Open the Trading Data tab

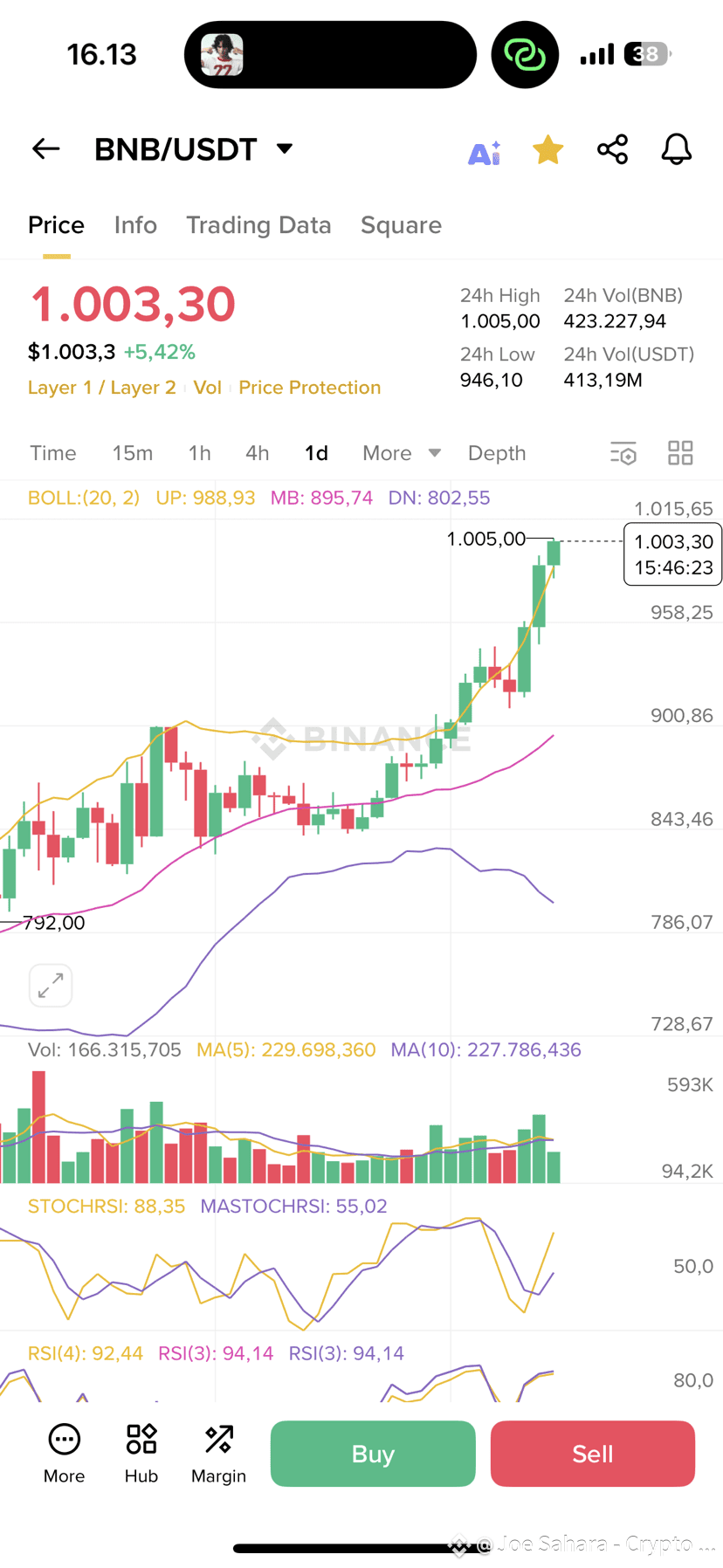(258, 225)
